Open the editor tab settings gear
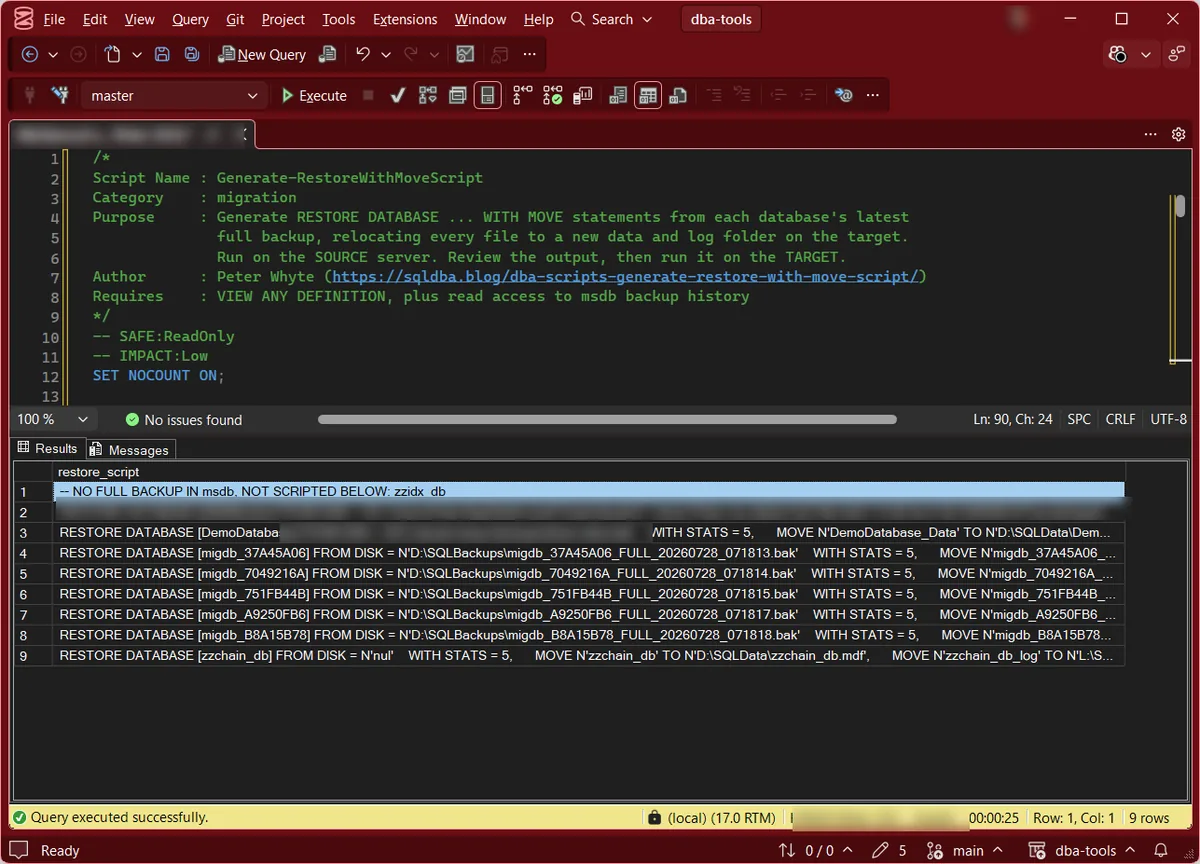Screen dimensions: 1200x864 tap(1178, 134)
